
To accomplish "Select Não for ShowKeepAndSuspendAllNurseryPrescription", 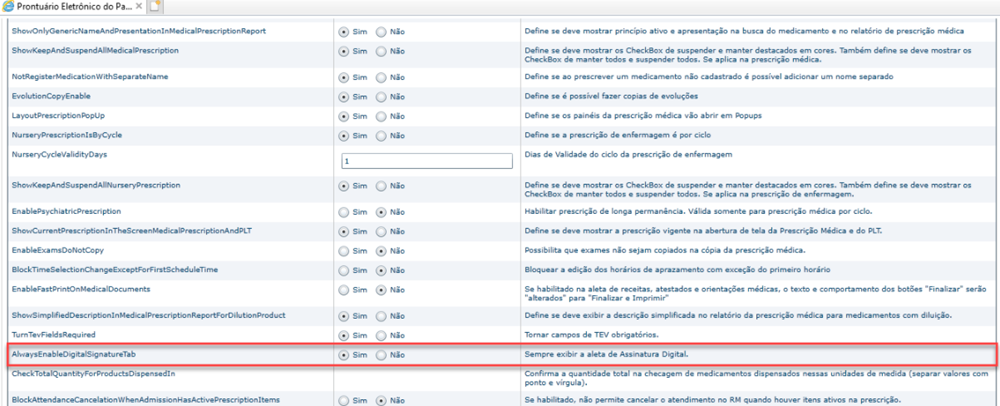I will pos(381,187).
